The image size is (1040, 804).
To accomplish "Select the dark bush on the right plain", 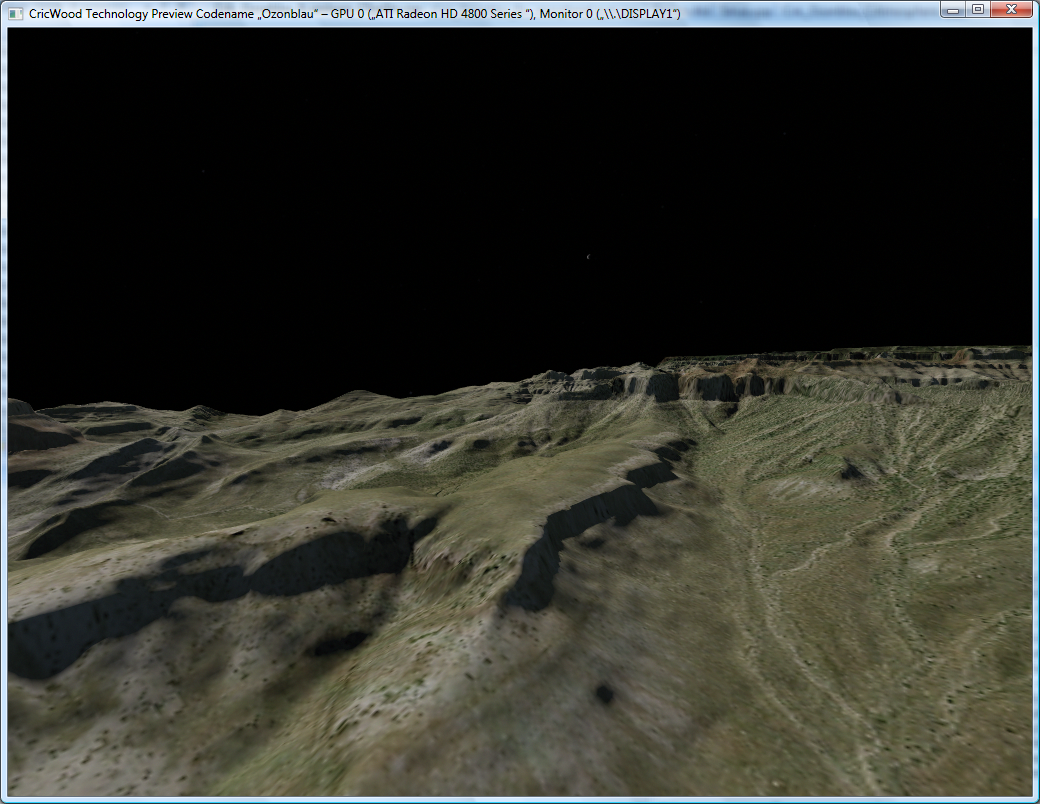I will 850,470.
